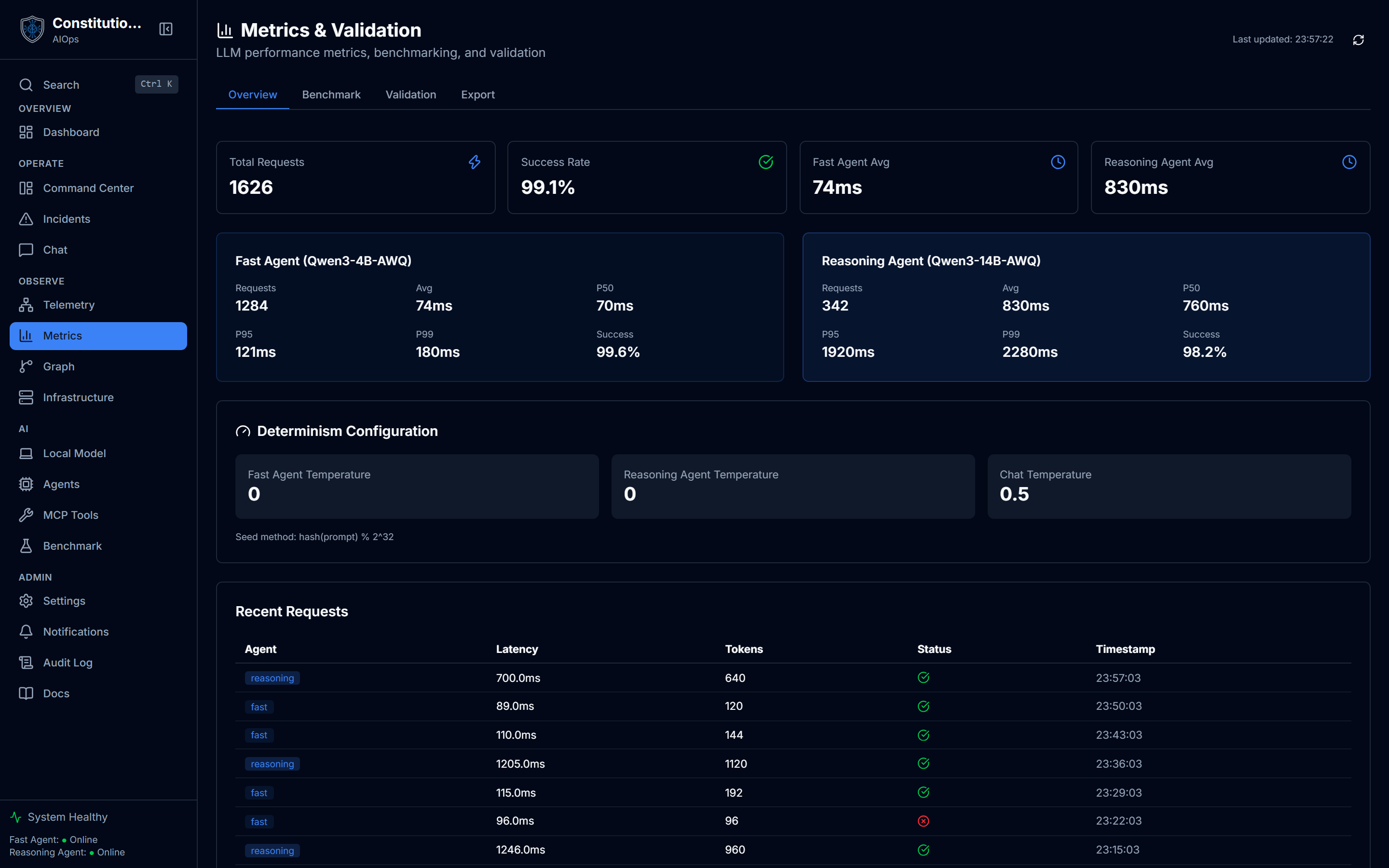Image resolution: width=1389 pixels, height=868 pixels.
Task: Click the tokens value 1120
Action: point(736,764)
